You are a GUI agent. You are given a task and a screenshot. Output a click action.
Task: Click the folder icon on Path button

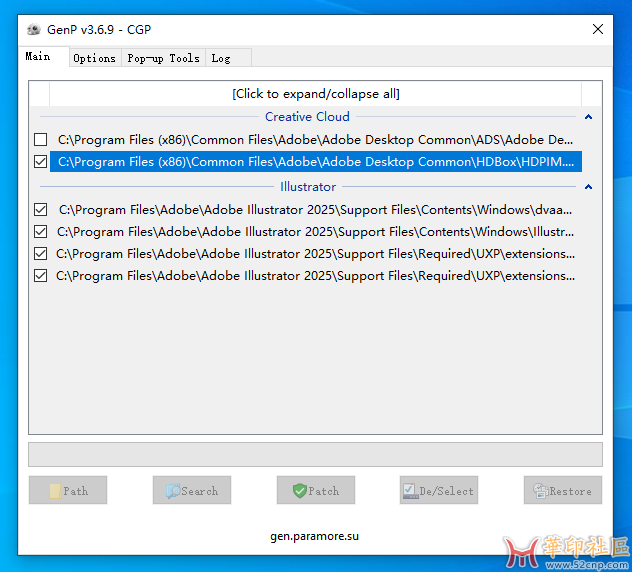point(55,491)
